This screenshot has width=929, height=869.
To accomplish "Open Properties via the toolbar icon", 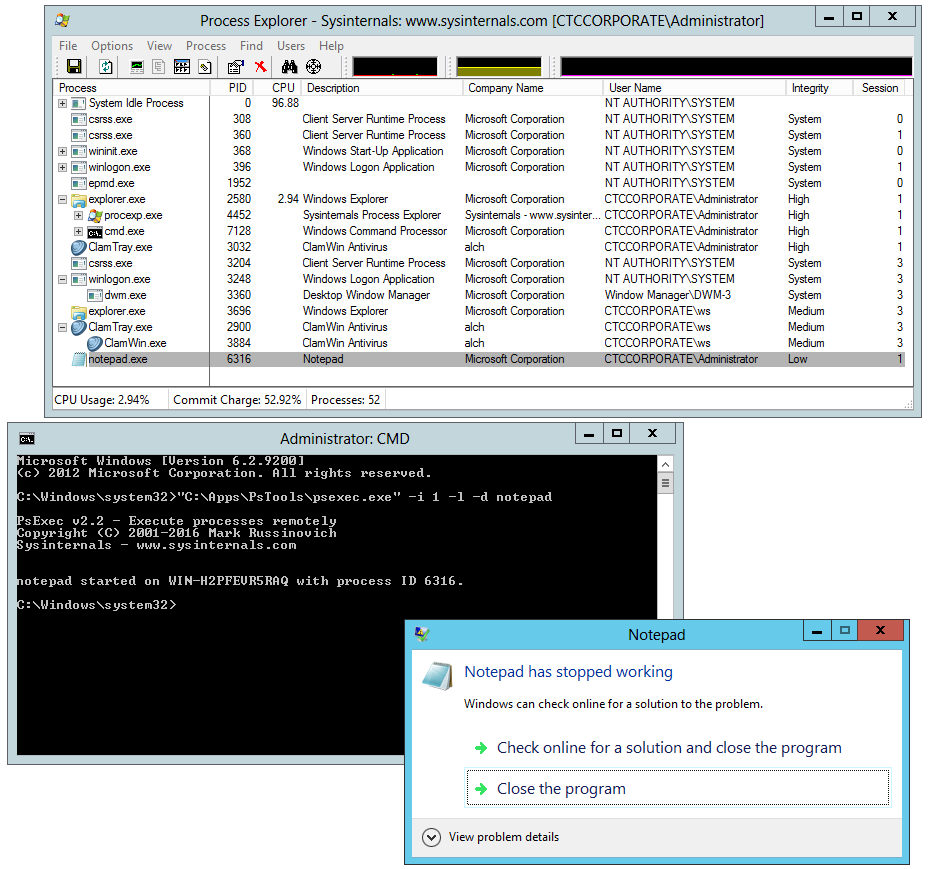I will 236,66.
